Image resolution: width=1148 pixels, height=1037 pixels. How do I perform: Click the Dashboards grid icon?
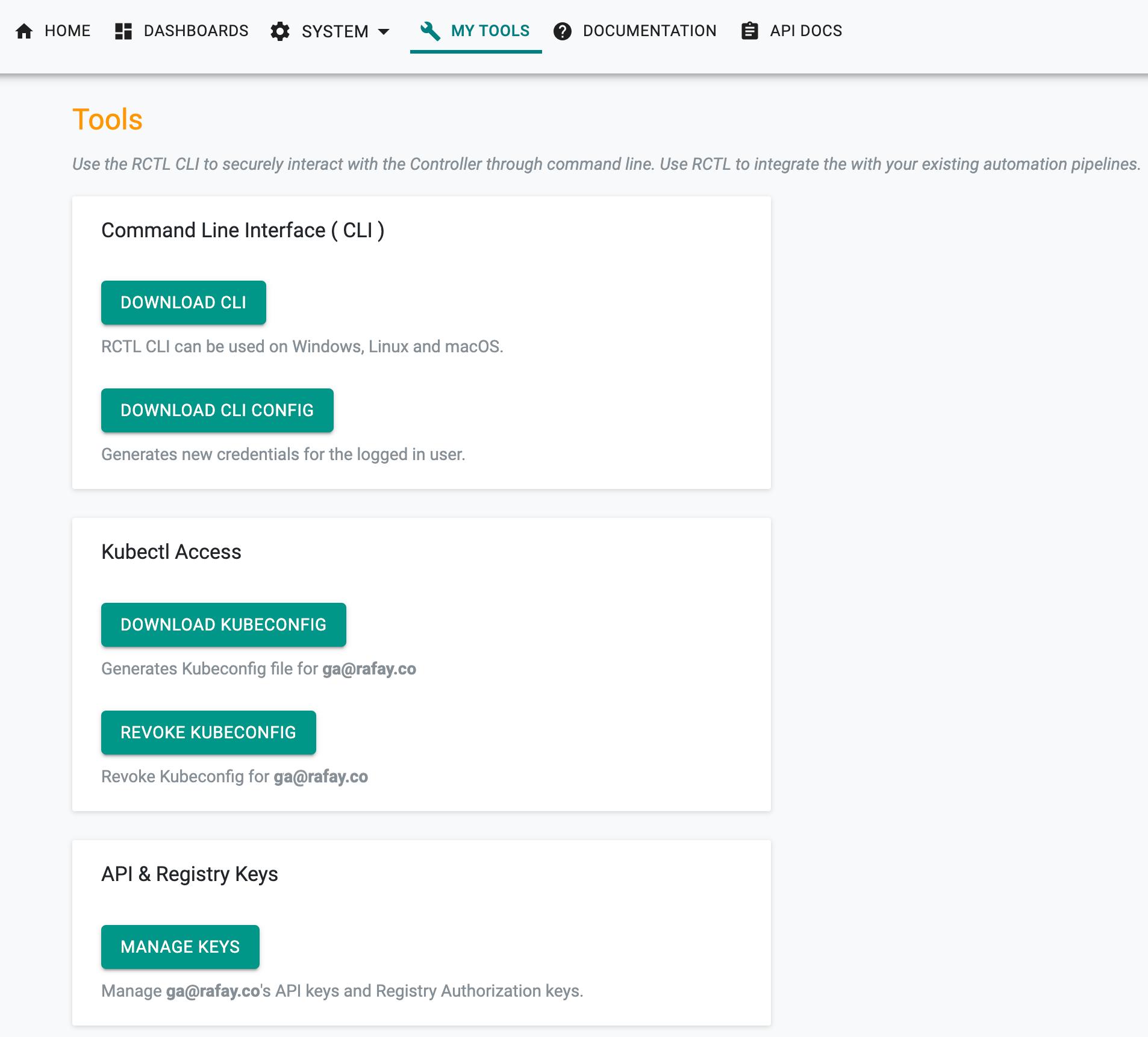pyautogui.click(x=123, y=31)
